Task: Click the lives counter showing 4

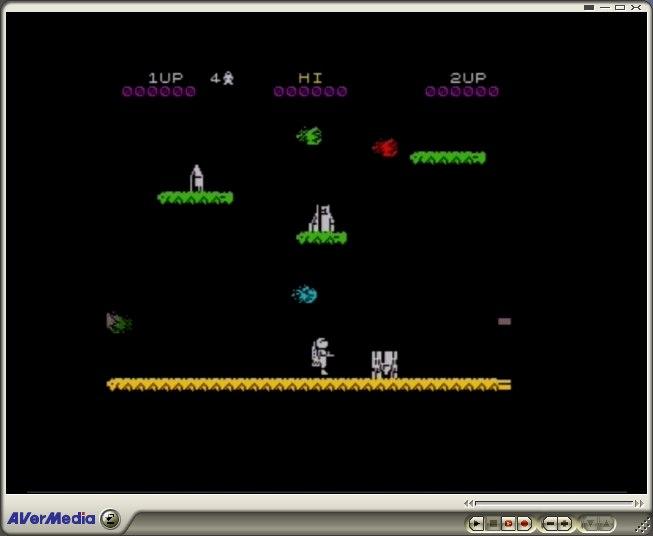Action: 222,78
